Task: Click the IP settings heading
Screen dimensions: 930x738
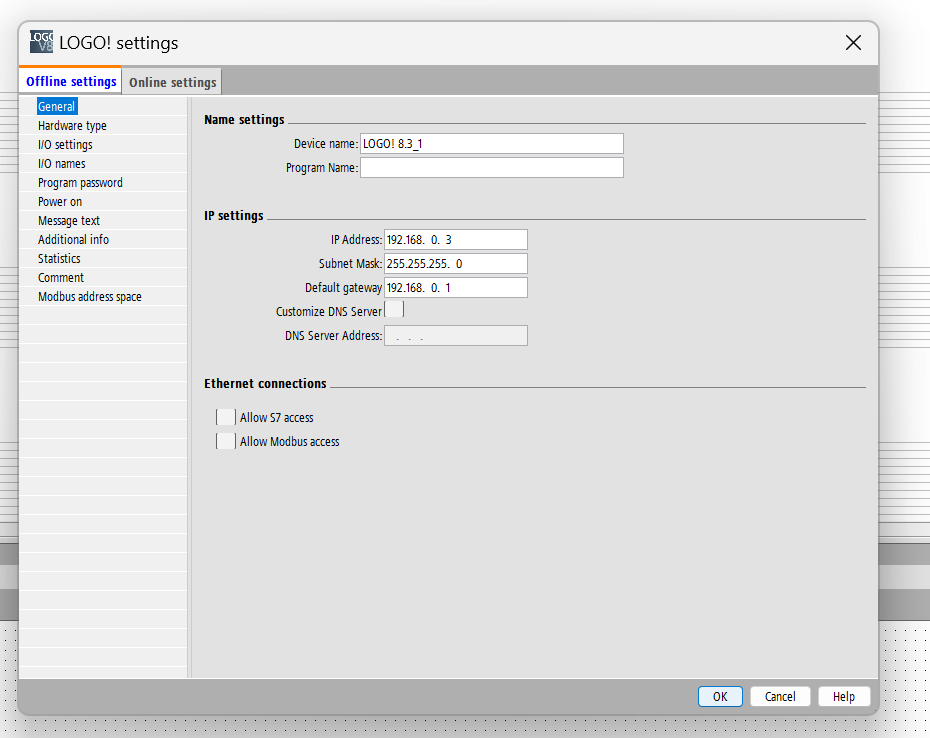Action: (234, 215)
